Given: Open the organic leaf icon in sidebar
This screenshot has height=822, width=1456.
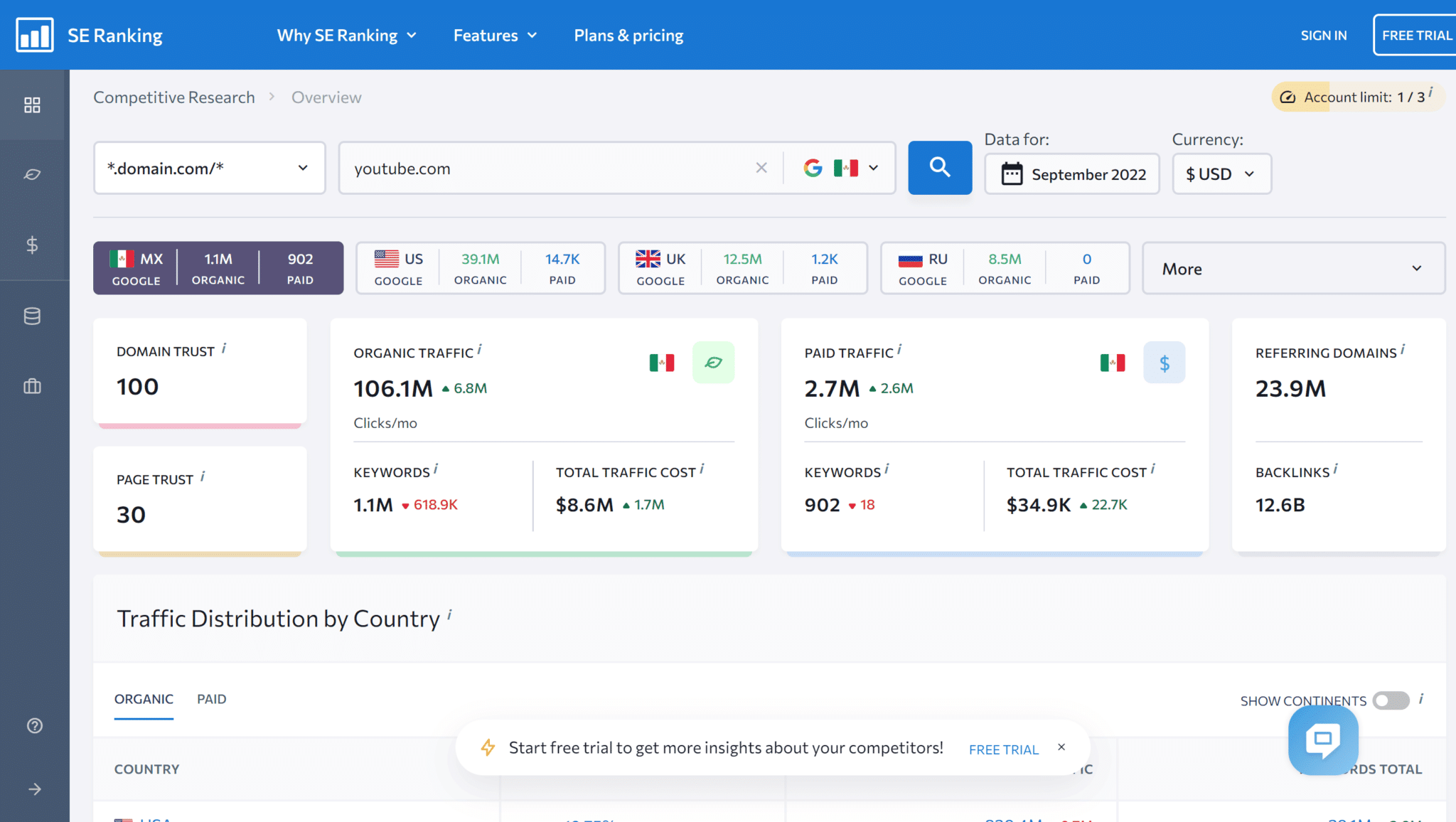Looking at the screenshot, I should (32, 174).
